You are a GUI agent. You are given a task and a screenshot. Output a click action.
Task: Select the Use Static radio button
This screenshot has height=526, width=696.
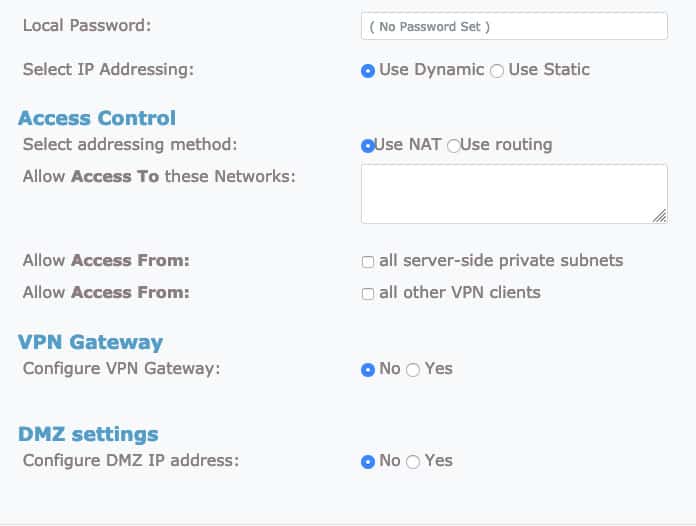coord(497,71)
